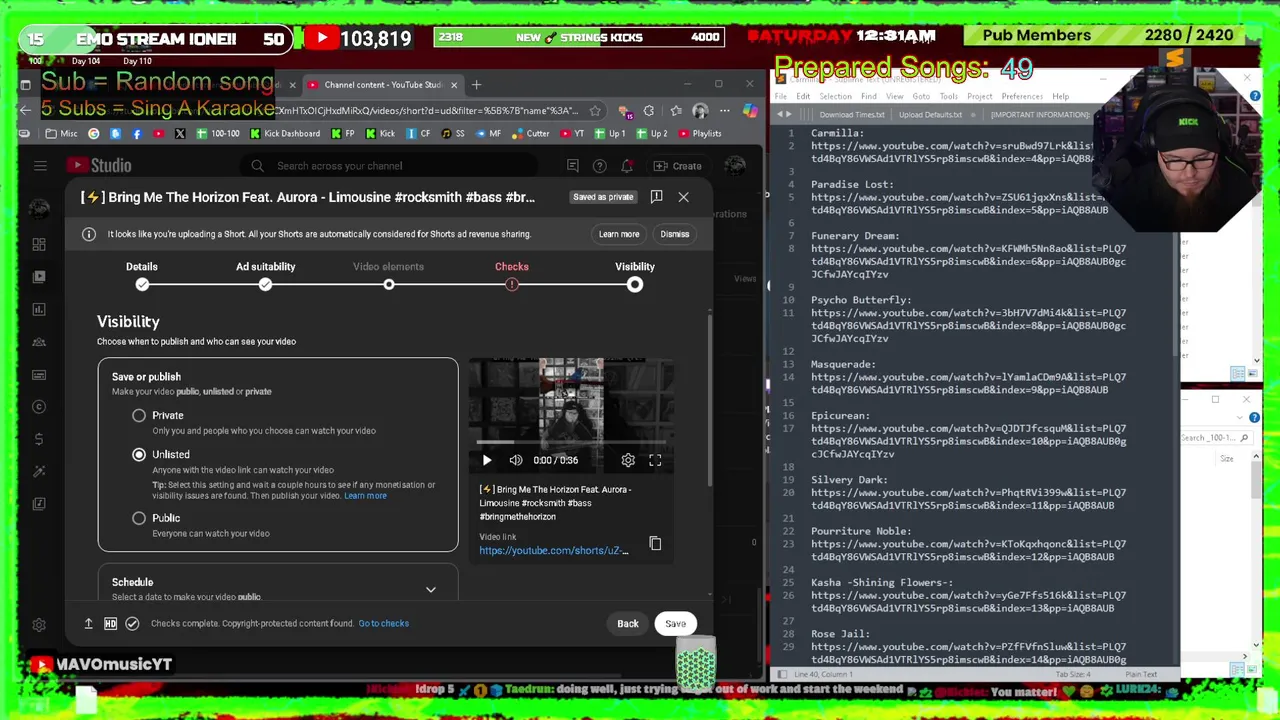Click 'Psycho Butterfly:' line in Sublime editor

861,300
